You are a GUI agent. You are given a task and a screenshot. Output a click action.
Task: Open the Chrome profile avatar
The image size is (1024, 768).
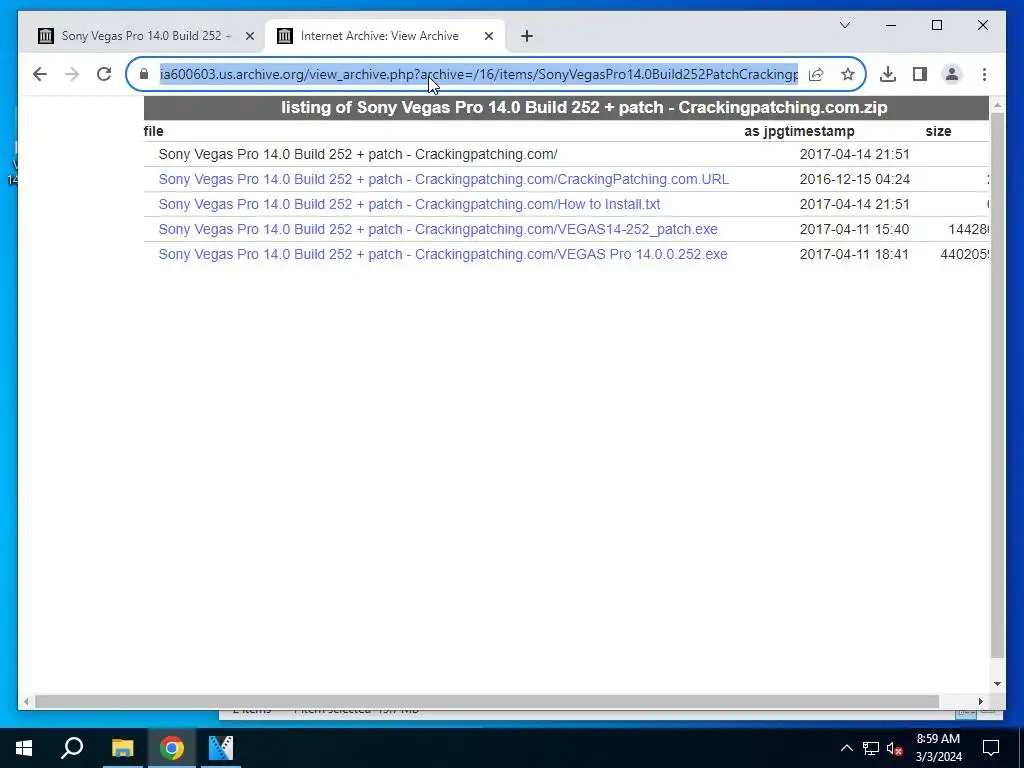[952, 74]
